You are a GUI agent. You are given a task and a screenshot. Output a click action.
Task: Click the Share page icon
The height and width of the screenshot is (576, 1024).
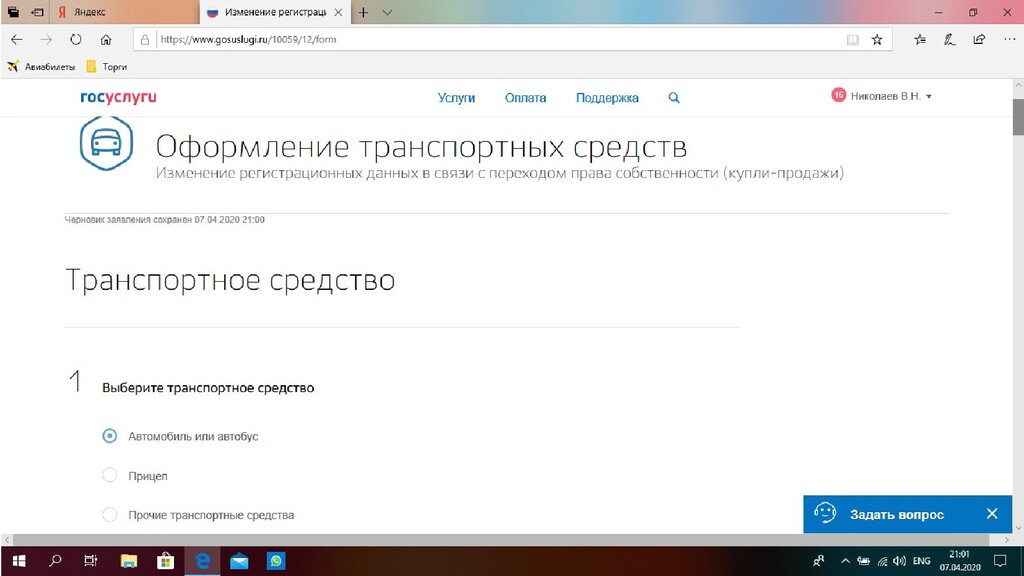tap(979, 40)
